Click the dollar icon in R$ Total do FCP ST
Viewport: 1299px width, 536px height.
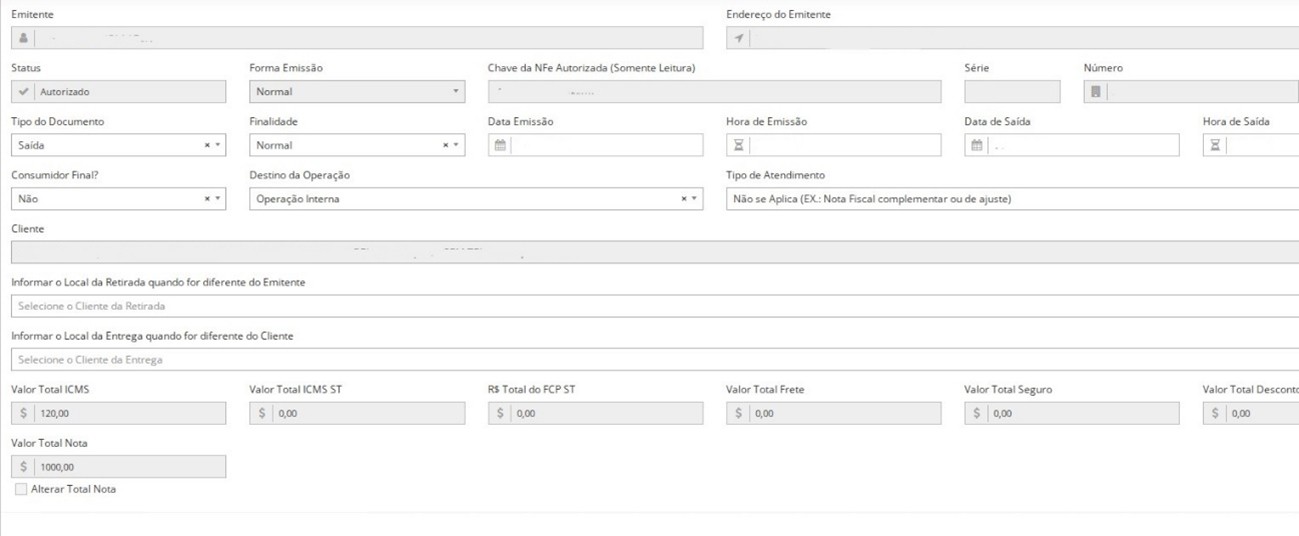pyautogui.click(x=500, y=413)
